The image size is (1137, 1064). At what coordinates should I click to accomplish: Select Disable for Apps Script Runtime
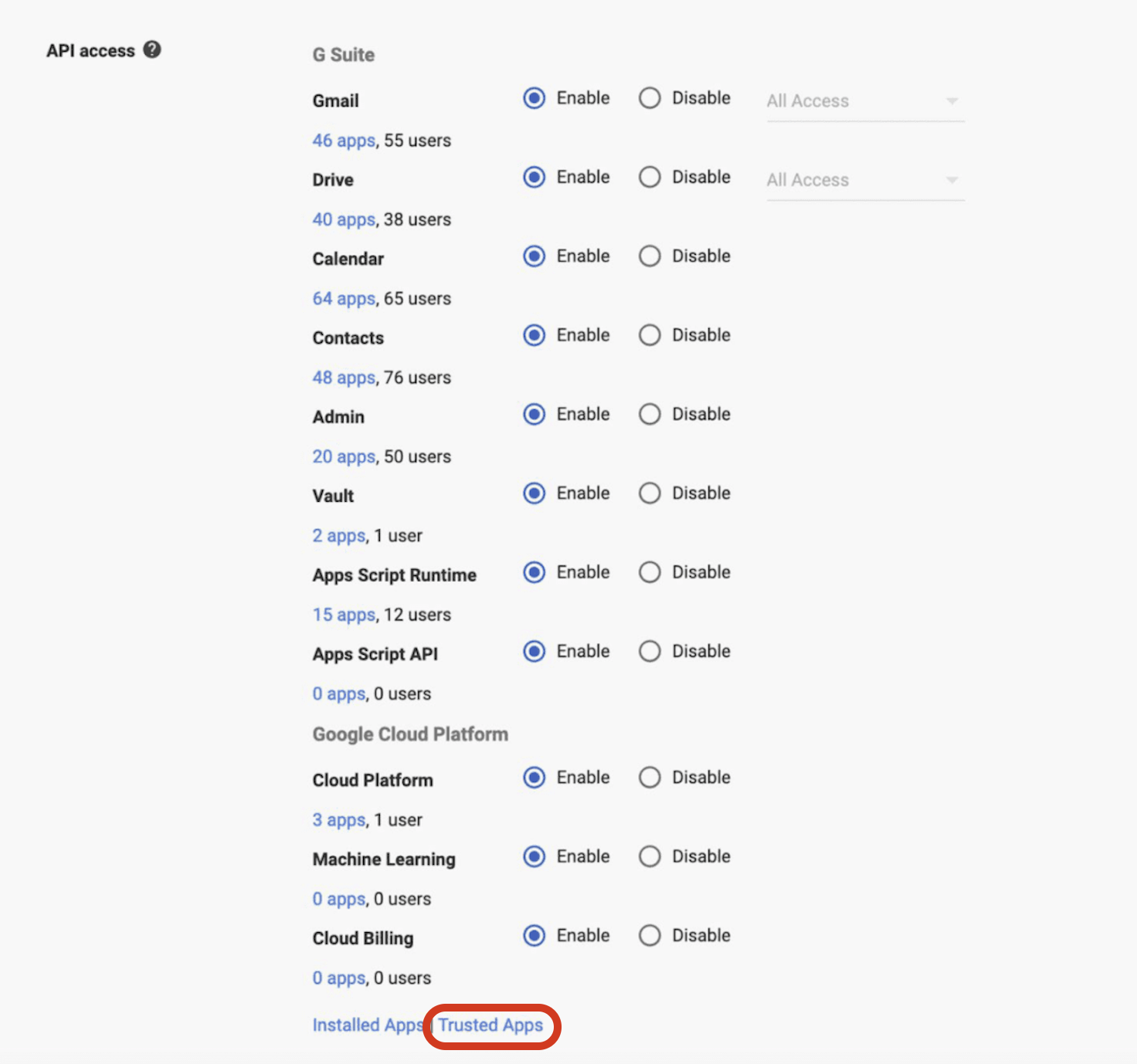coord(650,572)
